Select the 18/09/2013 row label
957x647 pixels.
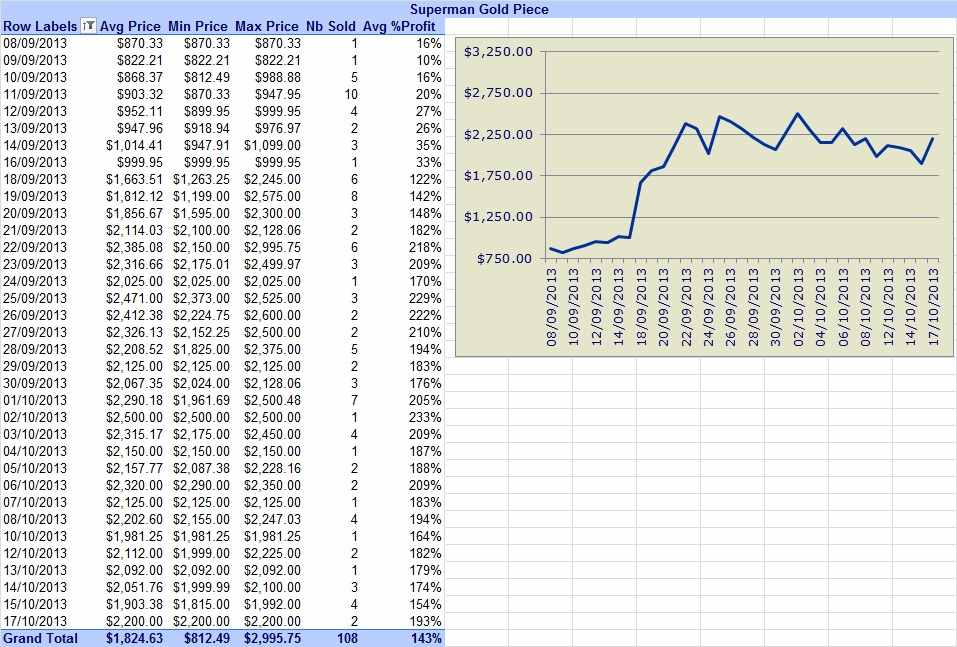[35, 179]
